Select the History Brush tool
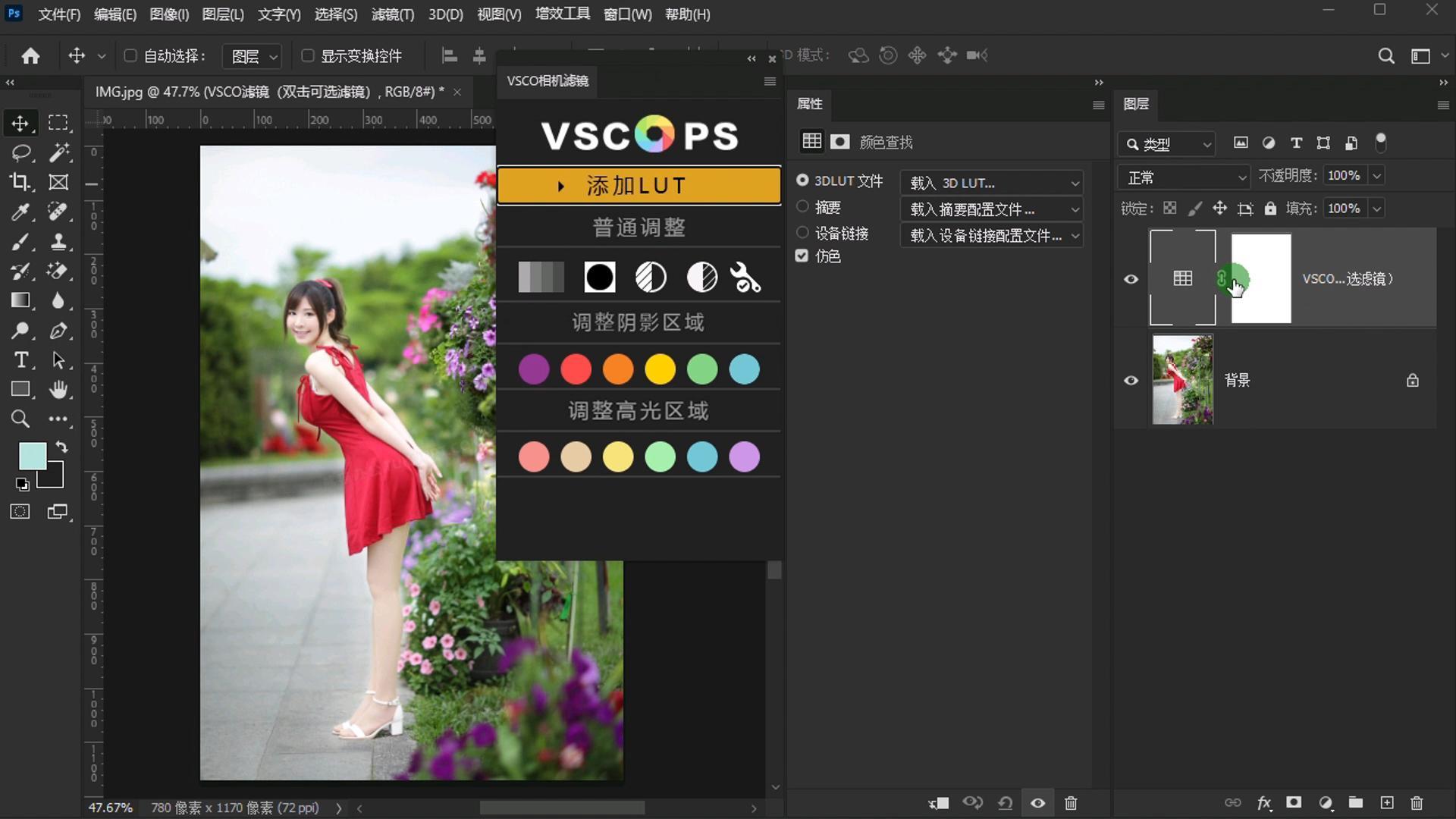The width and height of the screenshot is (1456, 819). click(x=20, y=271)
